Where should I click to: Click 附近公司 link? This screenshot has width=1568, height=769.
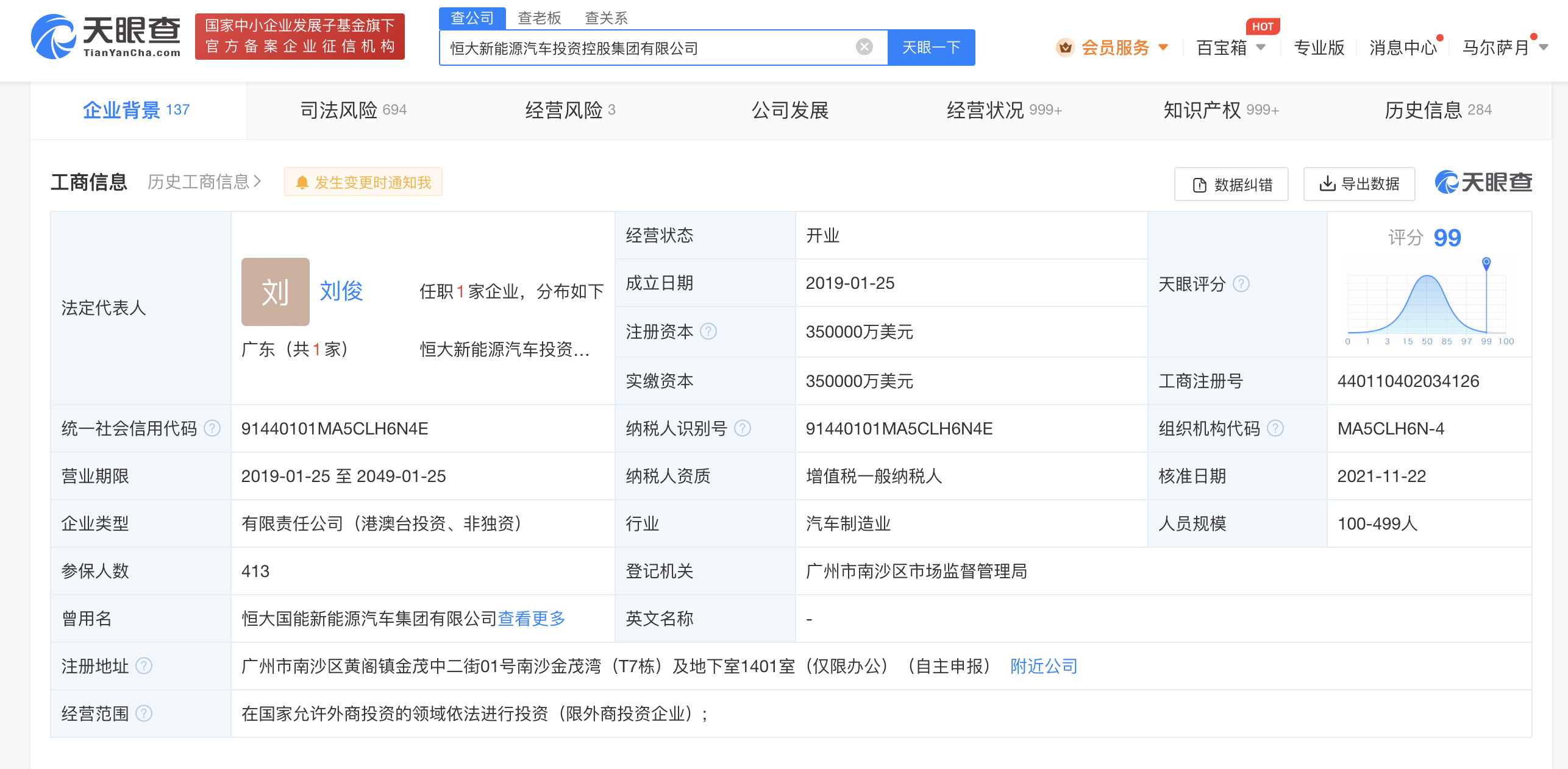tap(1044, 665)
